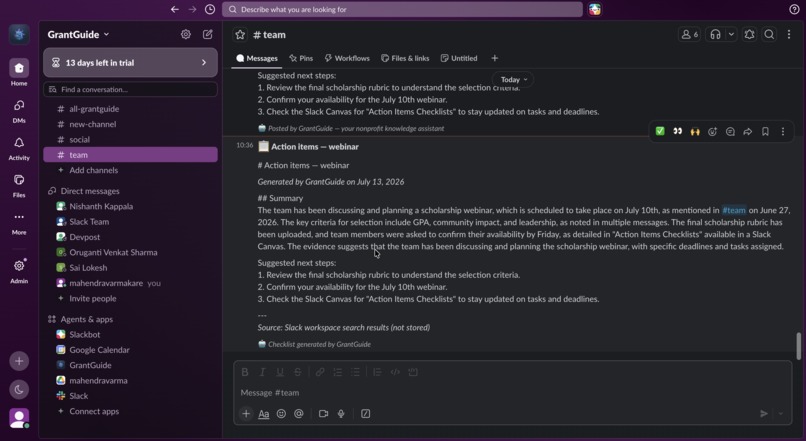
Task: Open the emoji picker in composer
Action: click(x=281, y=413)
